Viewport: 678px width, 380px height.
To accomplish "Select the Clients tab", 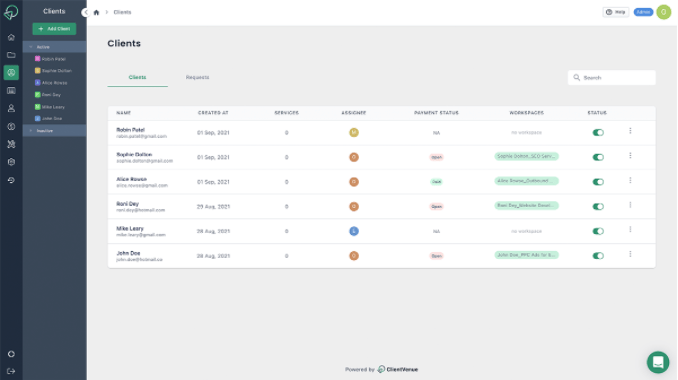I will [138, 77].
